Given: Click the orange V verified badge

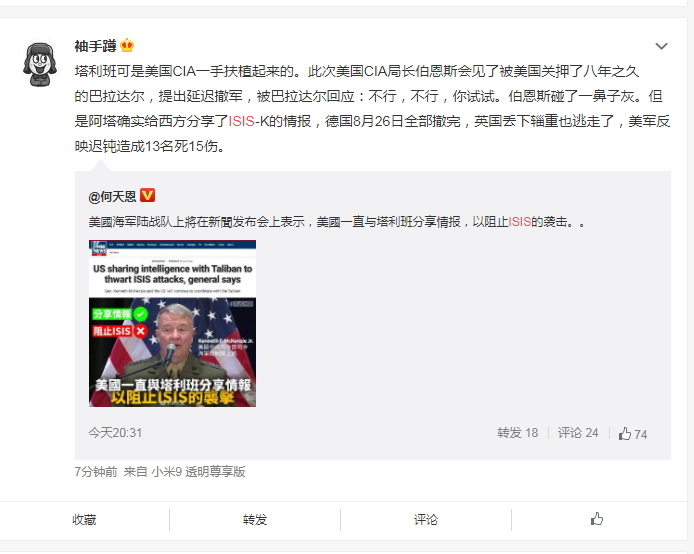Looking at the screenshot, I should pos(147,195).
